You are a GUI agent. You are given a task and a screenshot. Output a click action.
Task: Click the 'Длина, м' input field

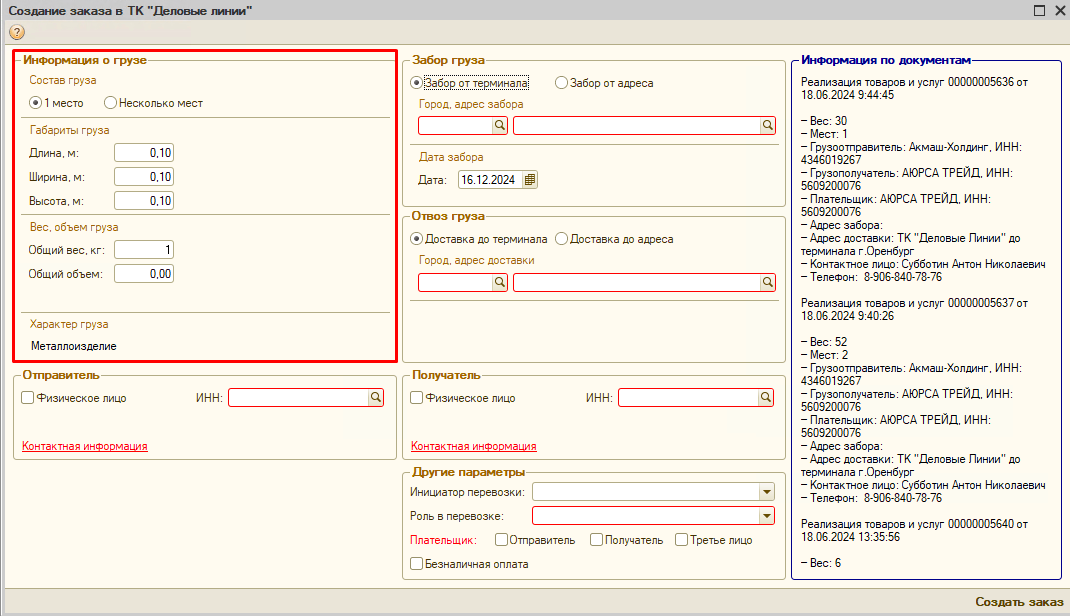(x=144, y=153)
